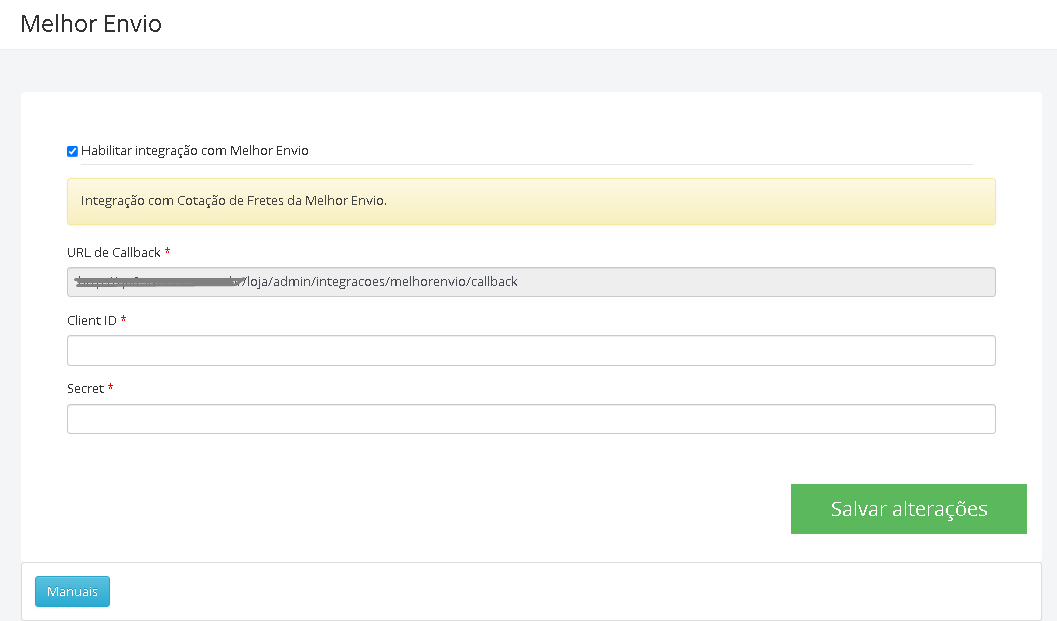The height and width of the screenshot is (621, 1057).
Task: Click the Melhor Envio page title
Action: click(x=91, y=24)
